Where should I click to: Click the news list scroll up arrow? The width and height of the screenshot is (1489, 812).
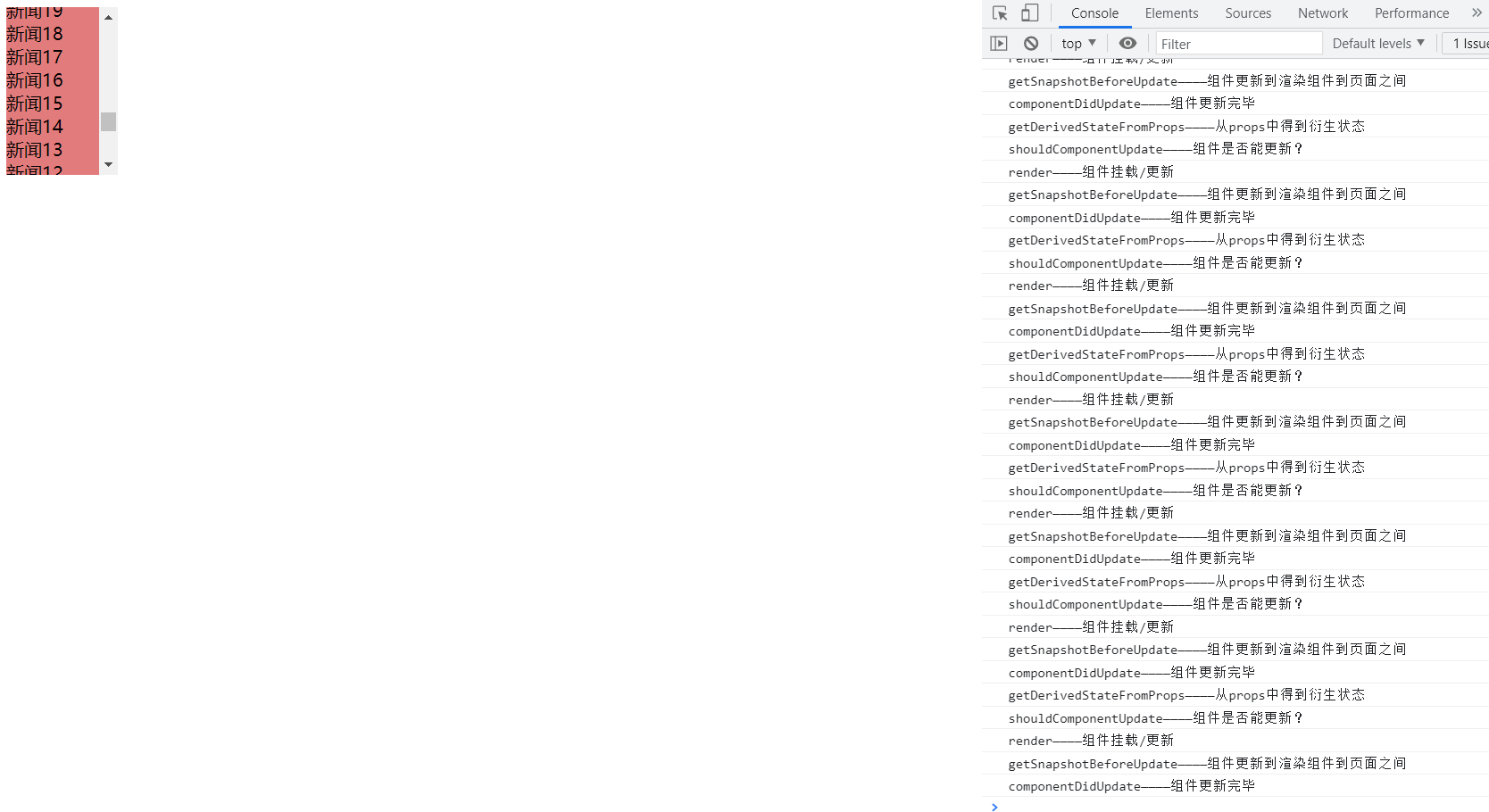(x=108, y=17)
